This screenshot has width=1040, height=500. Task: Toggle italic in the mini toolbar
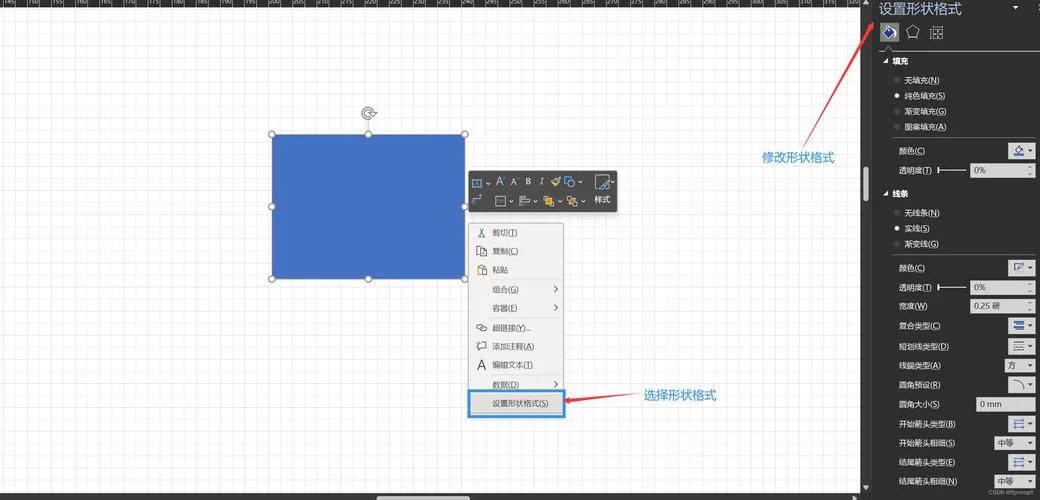pos(542,182)
